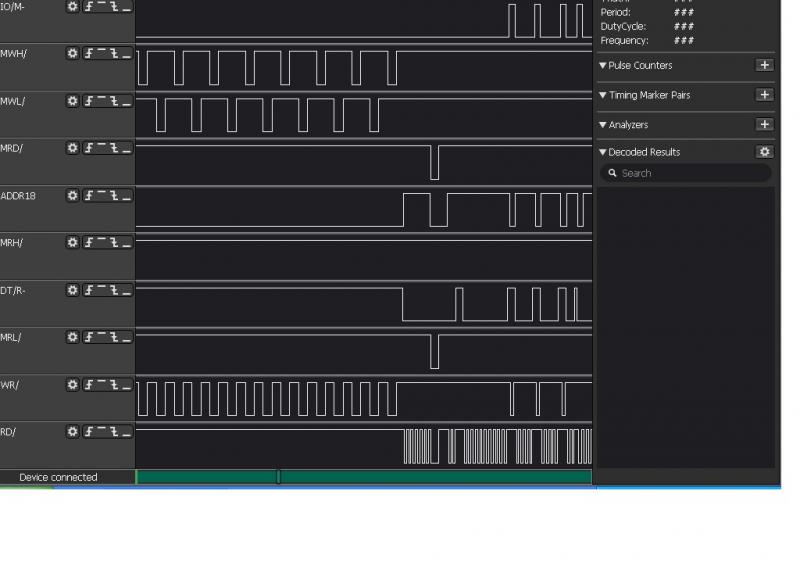Set falling edge trigger on DT/R- channel
This screenshot has height=580, width=800.
click(x=114, y=290)
